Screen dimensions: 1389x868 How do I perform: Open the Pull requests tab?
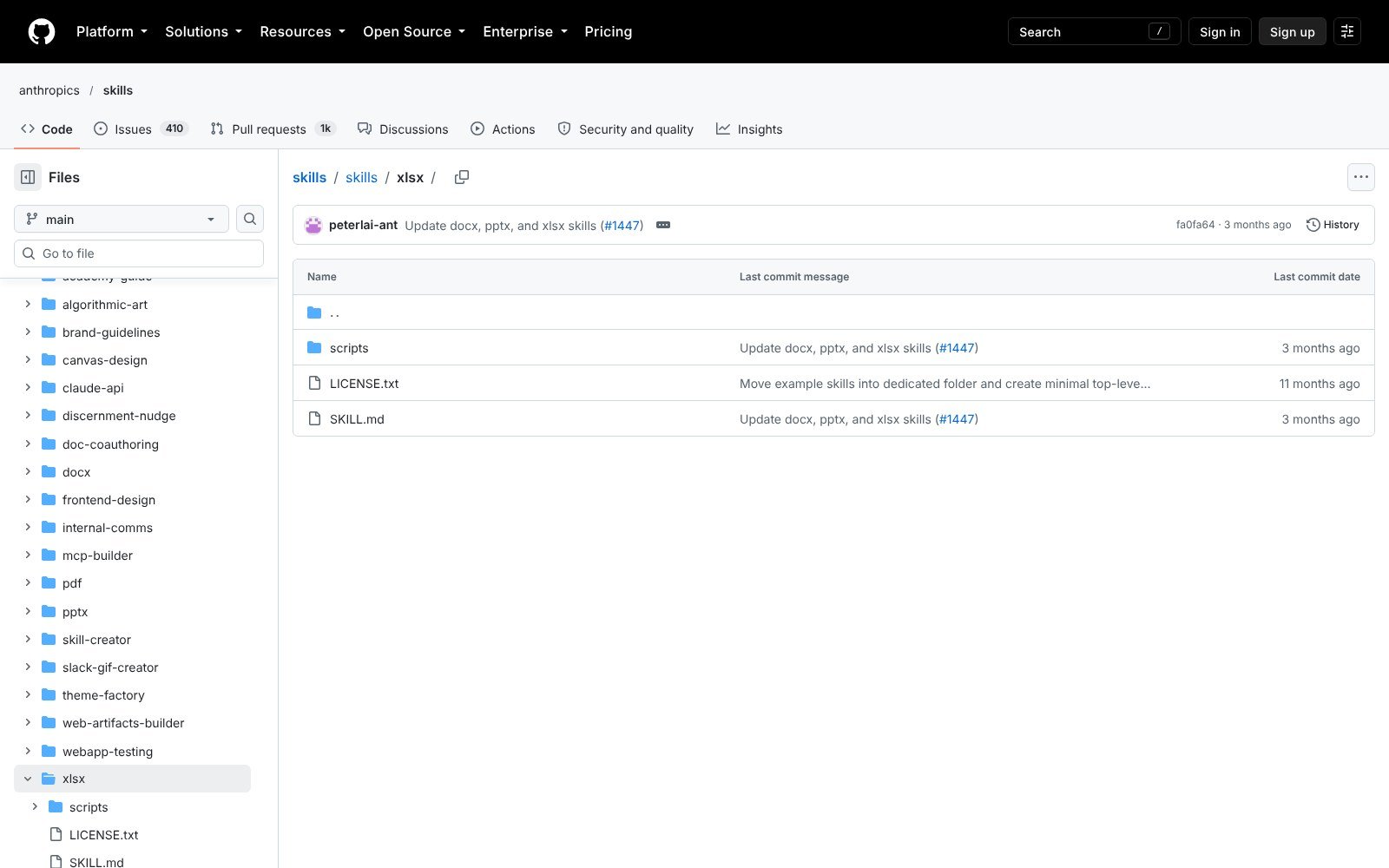(x=273, y=128)
